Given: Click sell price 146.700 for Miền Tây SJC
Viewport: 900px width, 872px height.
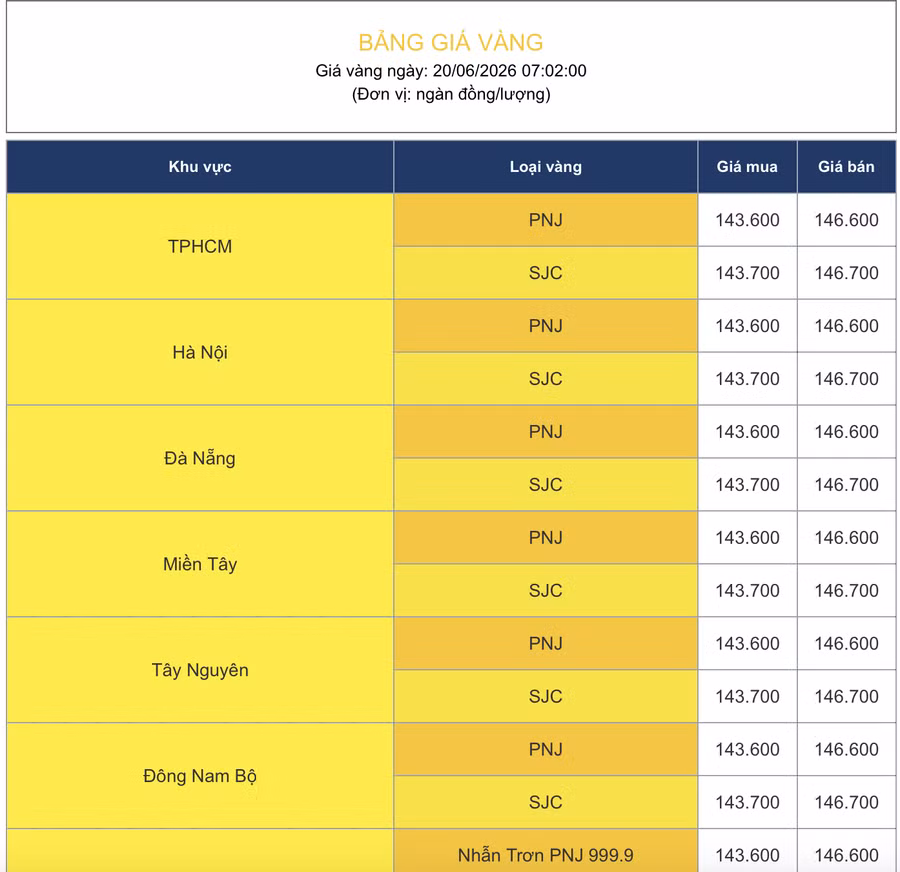Looking at the screenshot, I should click(x=846, y=590).
